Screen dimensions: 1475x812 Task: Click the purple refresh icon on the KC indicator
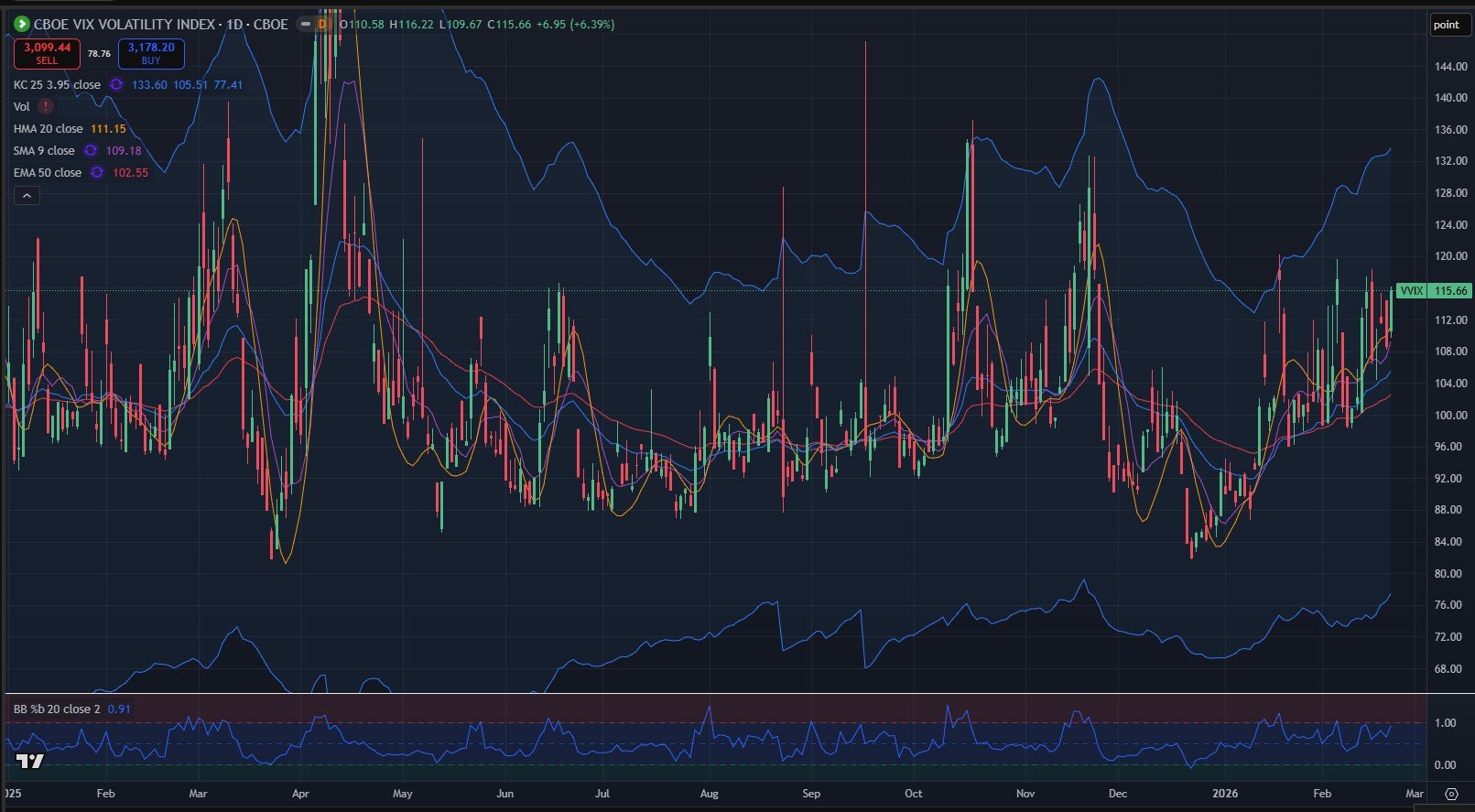click(116, 84)
